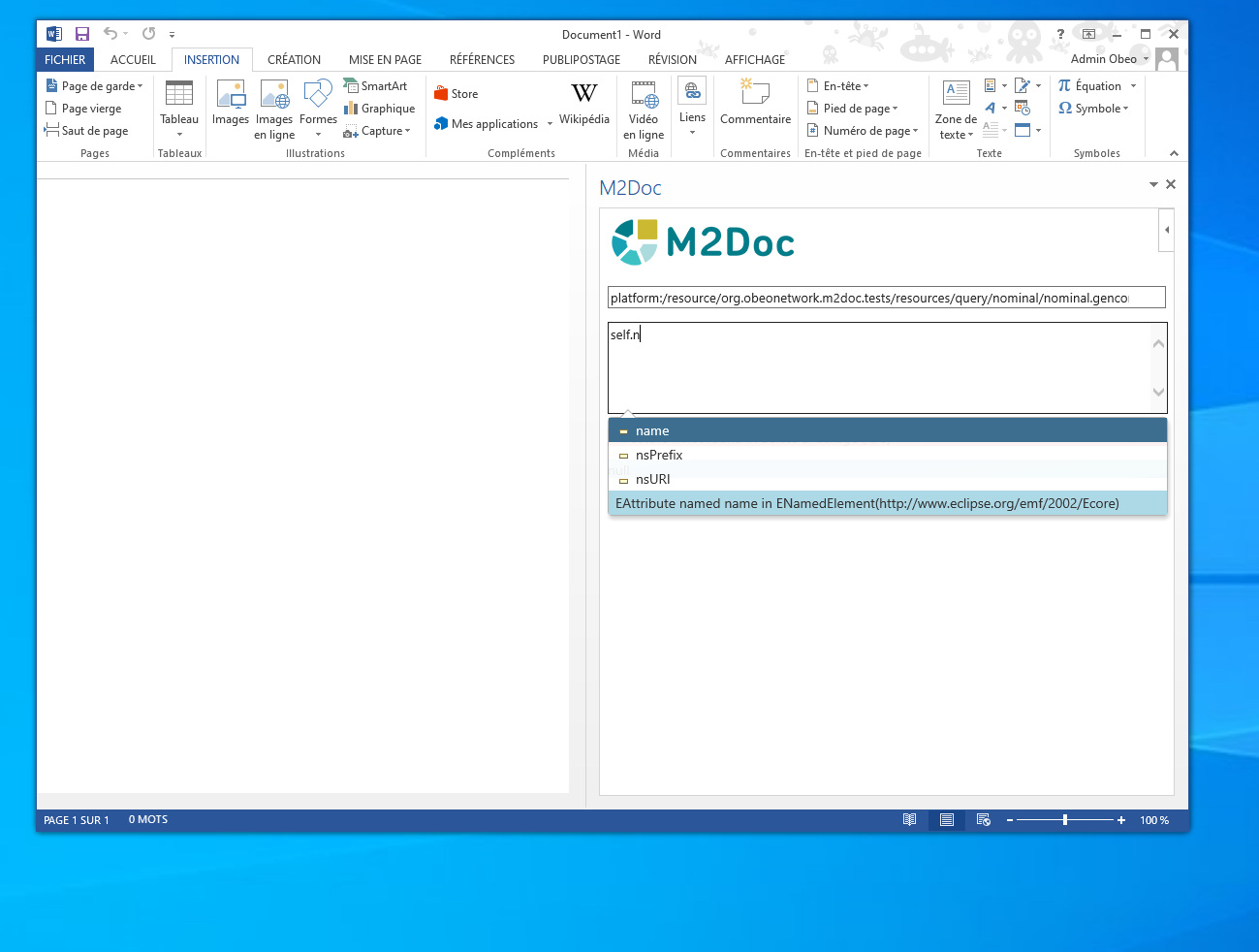Click the Images en ligne icon
1259x952 pixels.
[x=274, y=110]
